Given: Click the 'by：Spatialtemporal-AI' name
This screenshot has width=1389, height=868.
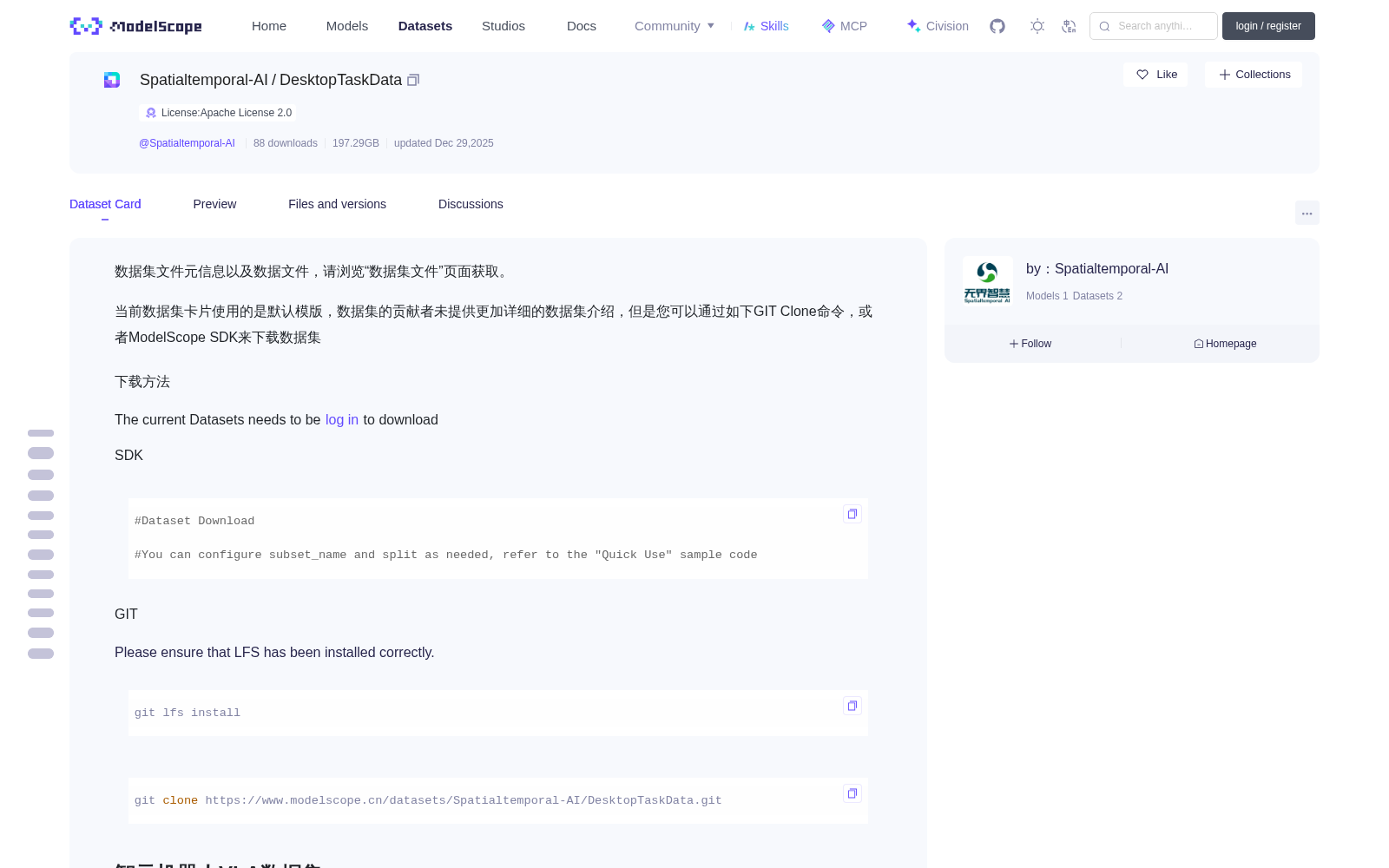Looking at the screenshot, I should pyautogui.click(x=1097, y=269).
